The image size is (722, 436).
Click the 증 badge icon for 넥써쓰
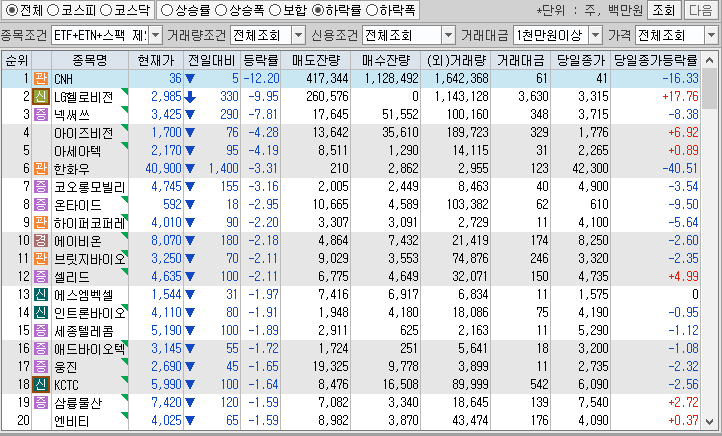click(41, 114)
